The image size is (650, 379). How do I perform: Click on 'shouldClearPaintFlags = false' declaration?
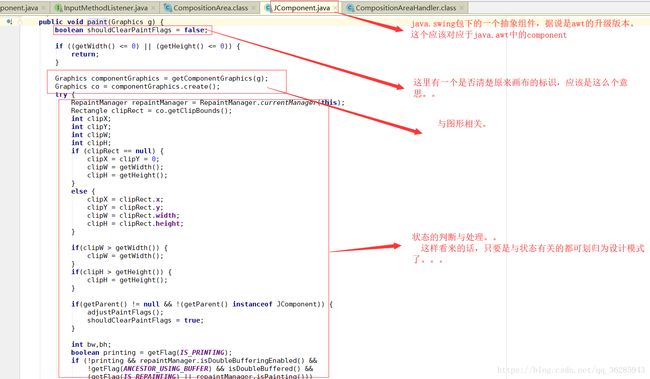(147, 30)
